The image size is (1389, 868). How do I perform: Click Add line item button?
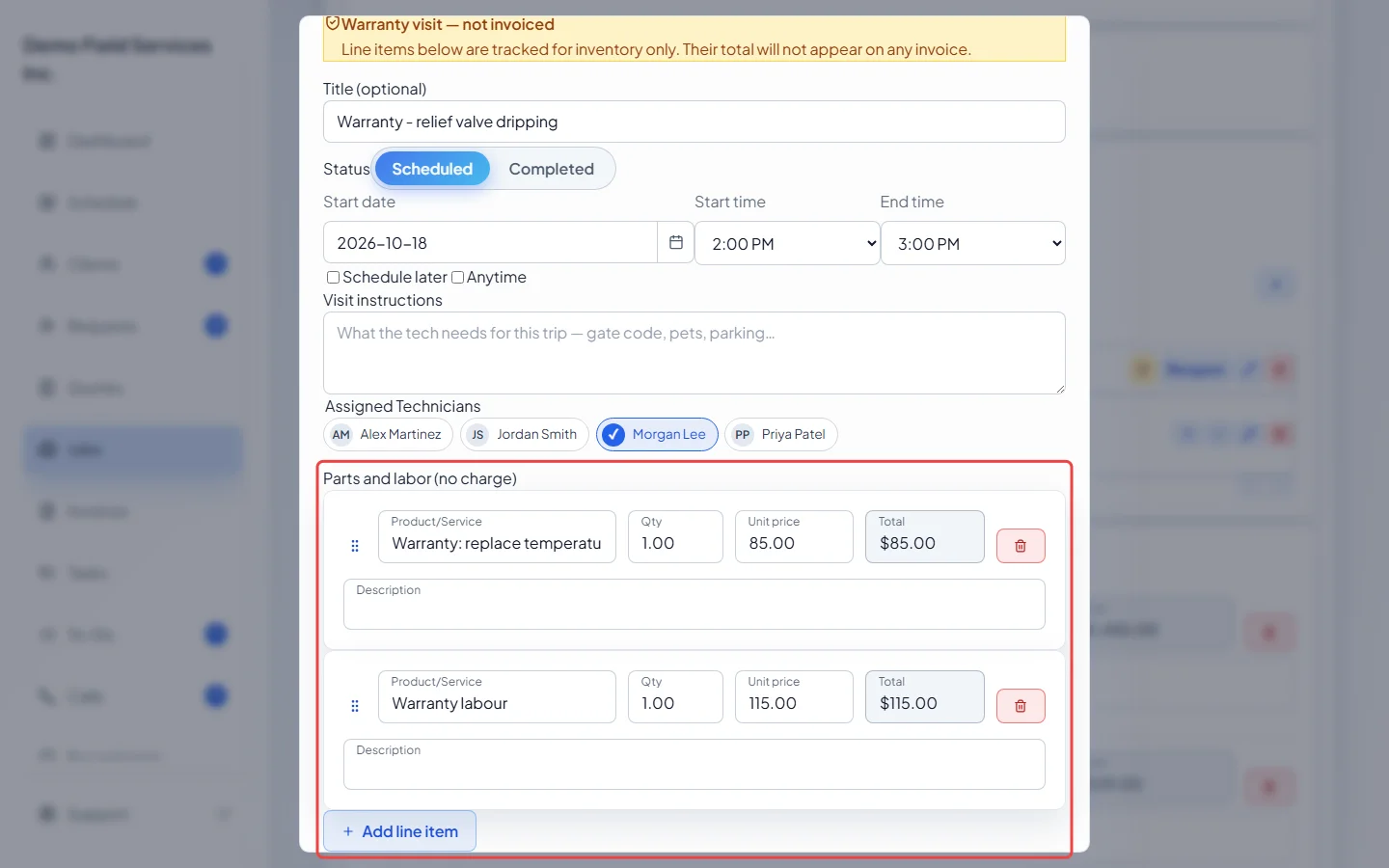(x=399, y=831)
